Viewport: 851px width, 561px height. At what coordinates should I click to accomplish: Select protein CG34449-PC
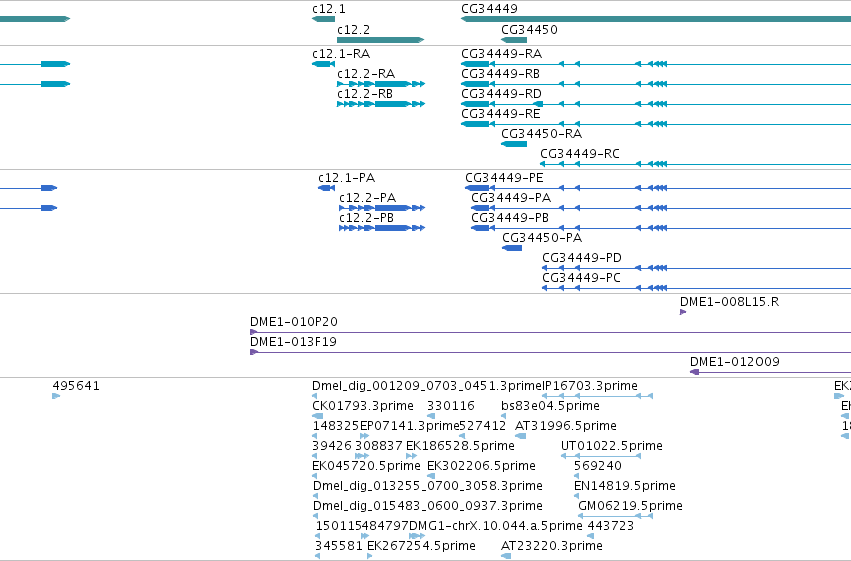[x=696, y=288]
